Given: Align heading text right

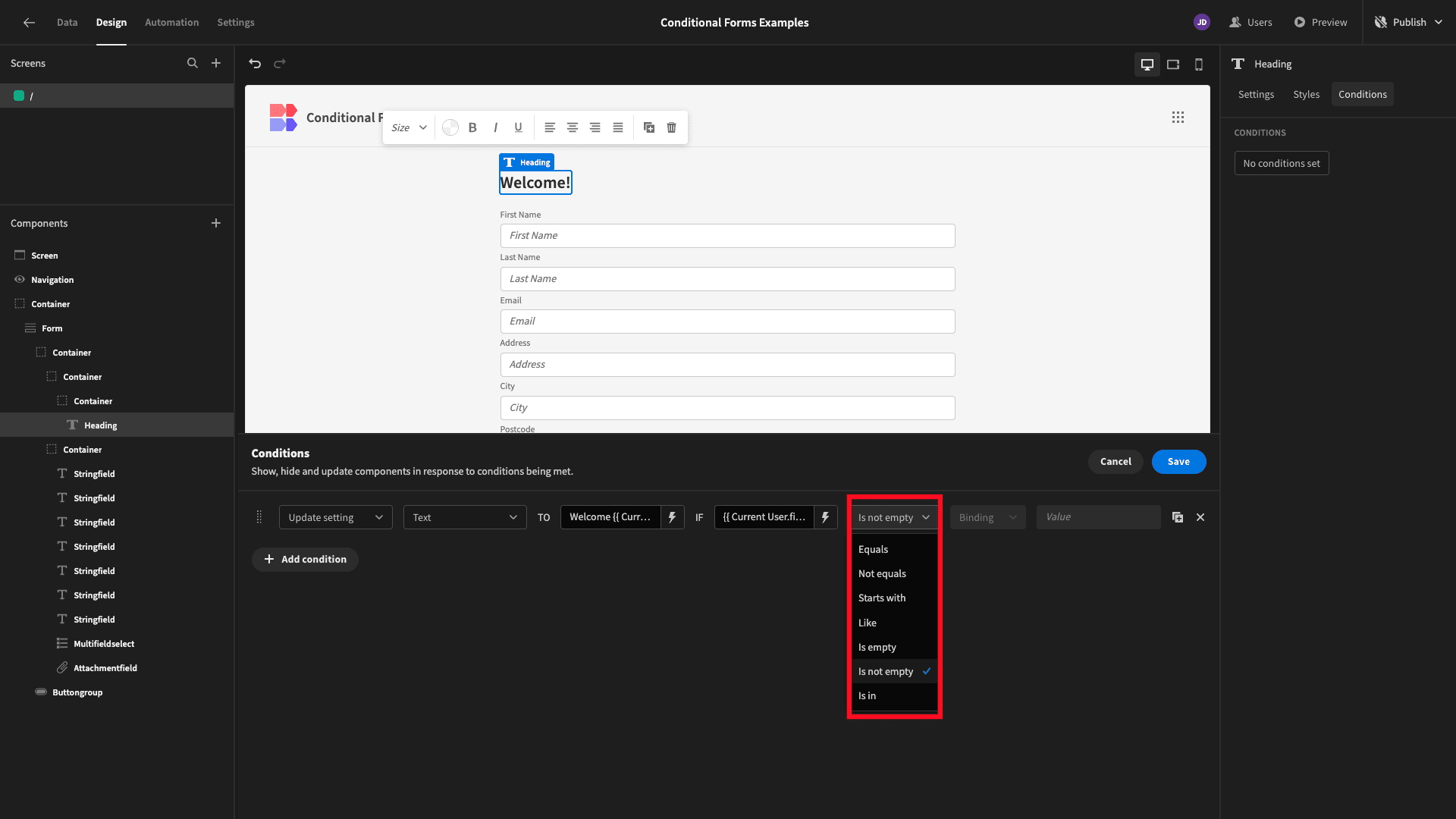Looking at the screenshot, I should 595,127.
